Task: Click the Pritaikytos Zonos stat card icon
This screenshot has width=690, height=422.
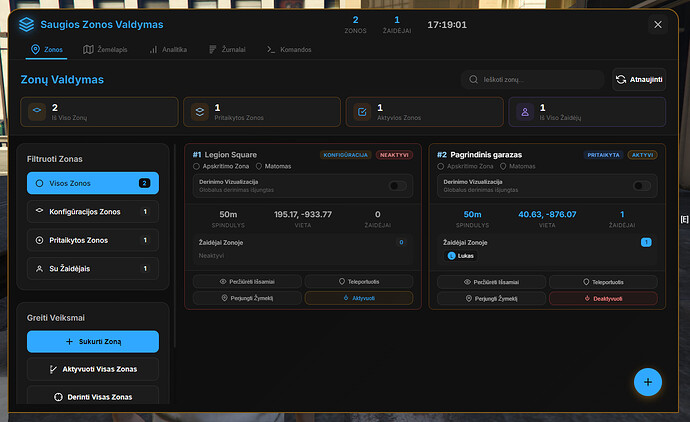Action: [x=200, y=112]
